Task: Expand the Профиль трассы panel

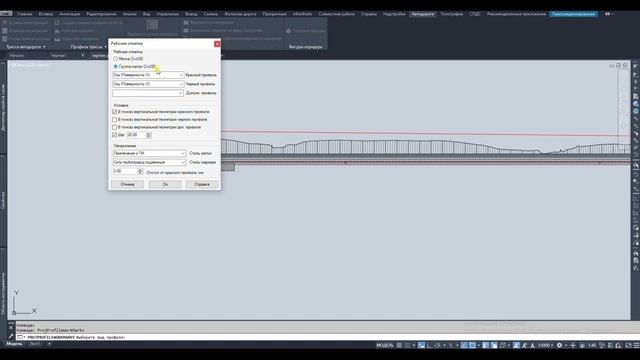Action: pyautogui.click(x=88, y=47)
